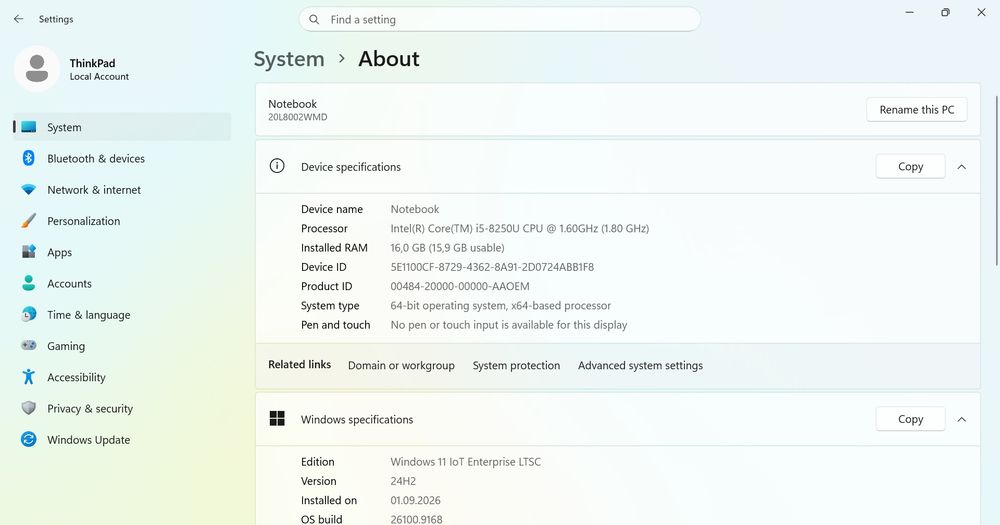Screen dimensions: 1000x525
Task: Click the Gaming controller icon
Action: 29,345
